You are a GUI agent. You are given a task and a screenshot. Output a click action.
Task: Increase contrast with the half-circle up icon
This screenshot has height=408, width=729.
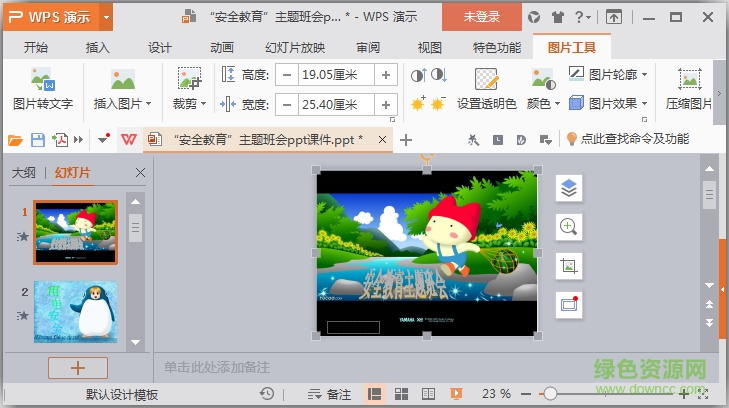[418, 74]
